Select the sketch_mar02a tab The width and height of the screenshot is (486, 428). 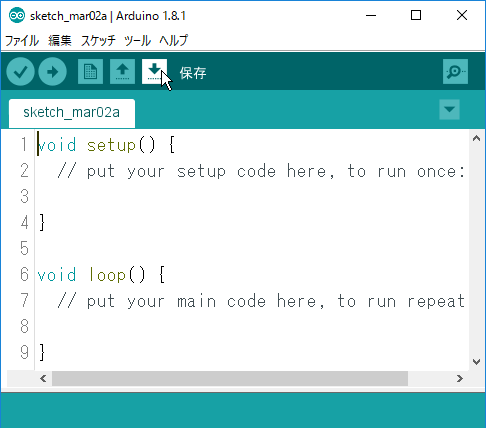point(72,113)
